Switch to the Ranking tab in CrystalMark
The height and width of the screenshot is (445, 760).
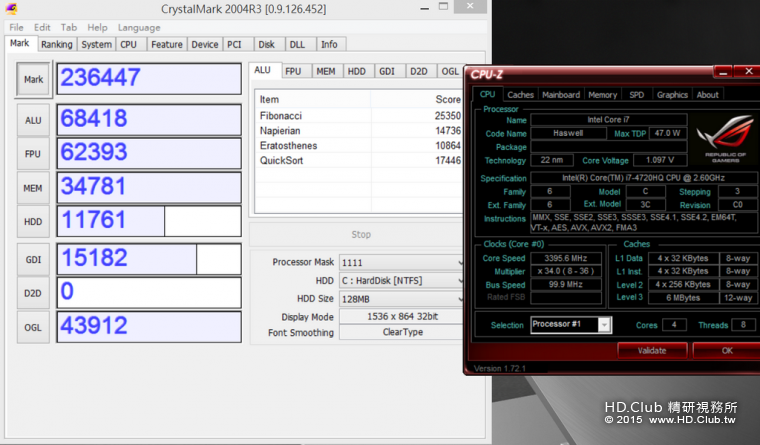click(56, 44)
